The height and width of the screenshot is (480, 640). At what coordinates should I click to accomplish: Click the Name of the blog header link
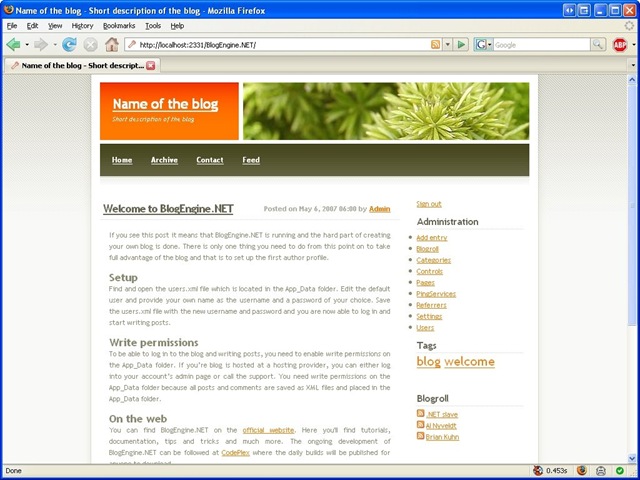[x=165, y=104]
